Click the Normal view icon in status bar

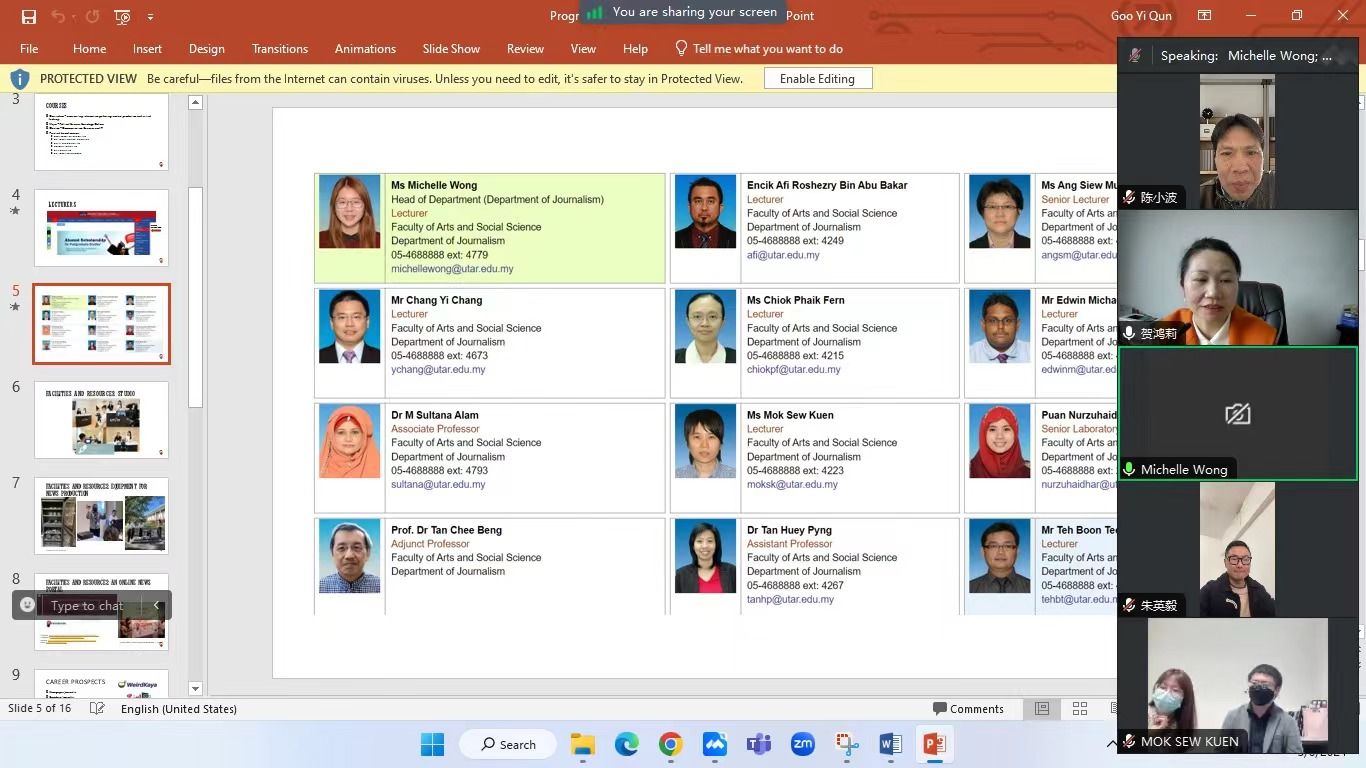click(x=1042, y=709)
